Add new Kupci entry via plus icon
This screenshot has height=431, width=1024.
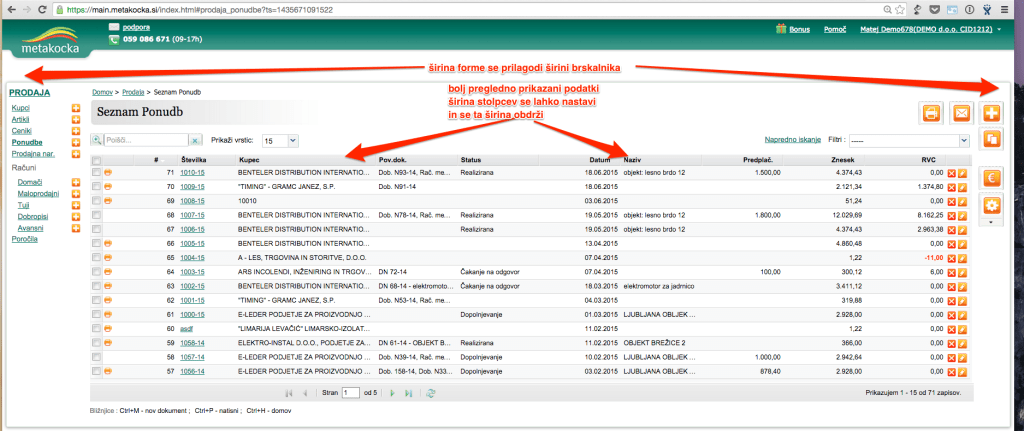coord(76,108)
